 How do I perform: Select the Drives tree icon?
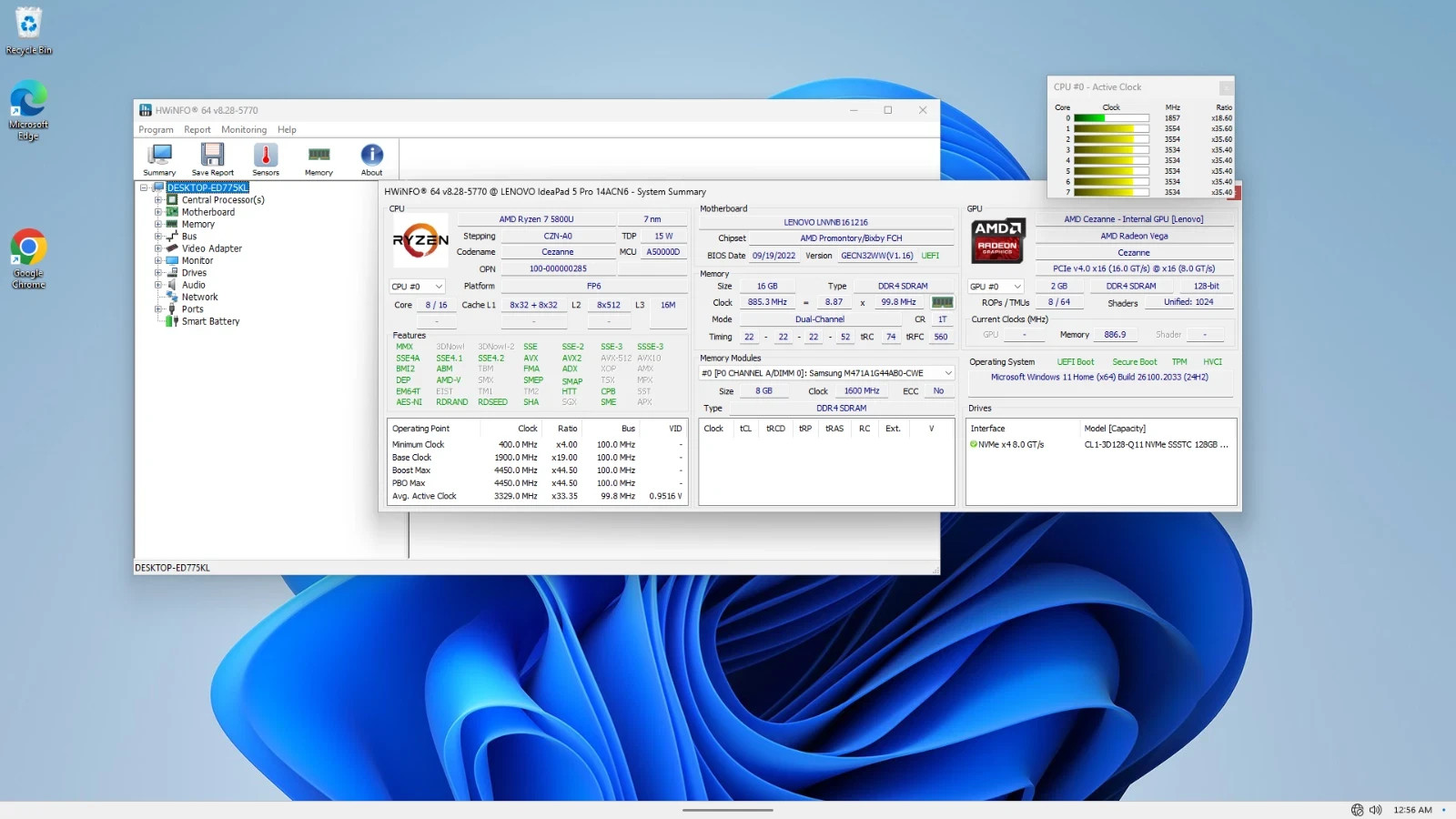tap(172, 273)
